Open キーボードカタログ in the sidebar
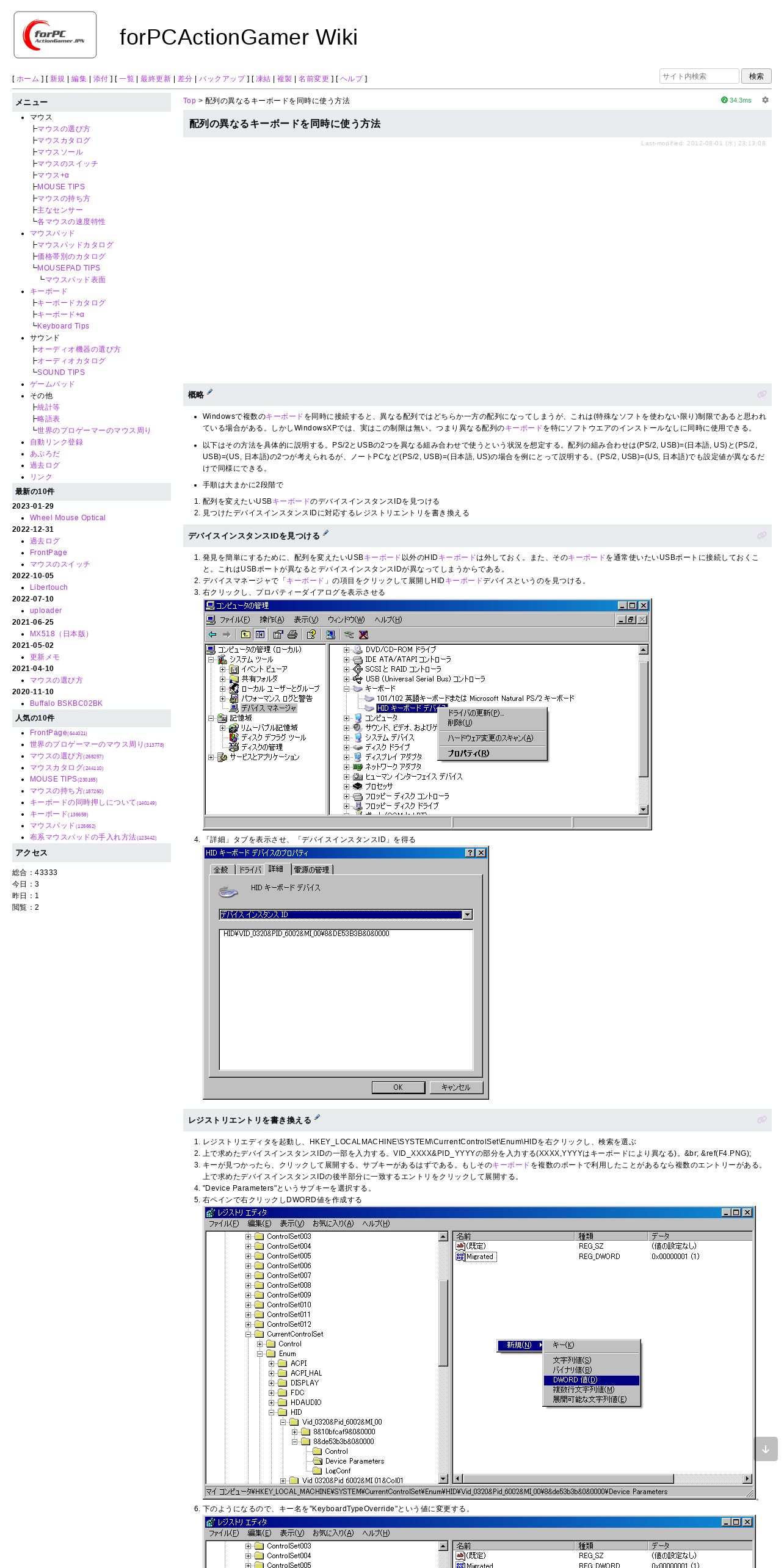784x1568 pixels. (71, 303)
